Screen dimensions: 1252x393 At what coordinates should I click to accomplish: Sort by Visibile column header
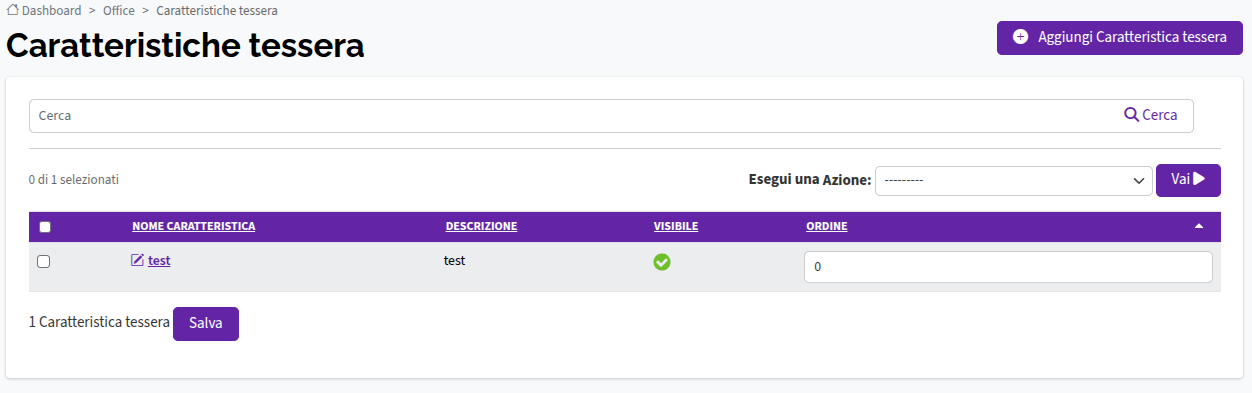[x=676, y=226]
